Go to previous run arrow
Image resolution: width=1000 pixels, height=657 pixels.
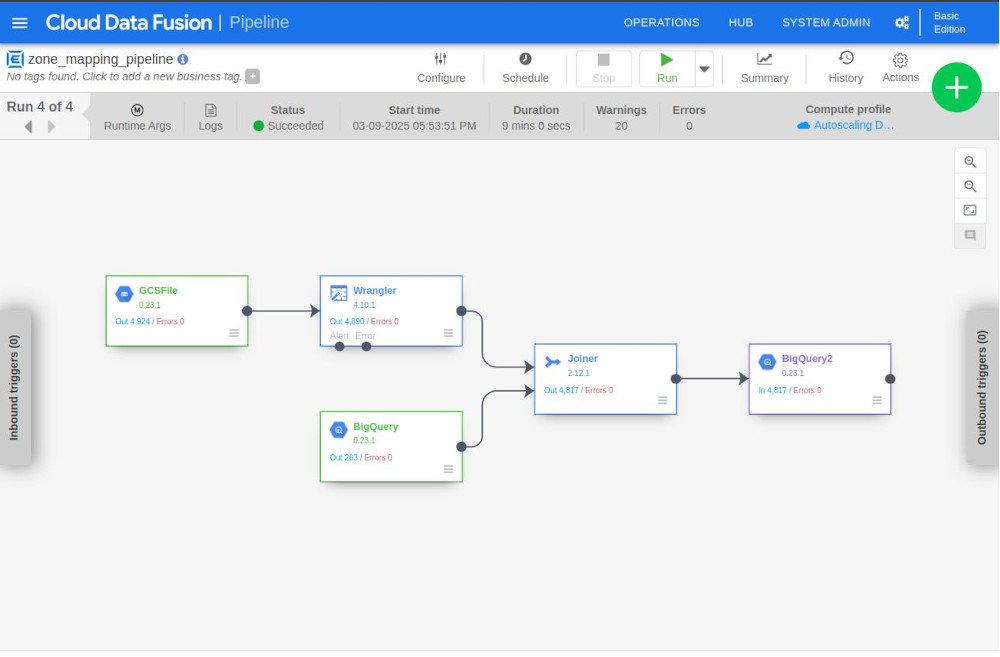click(x=28, y=126)
